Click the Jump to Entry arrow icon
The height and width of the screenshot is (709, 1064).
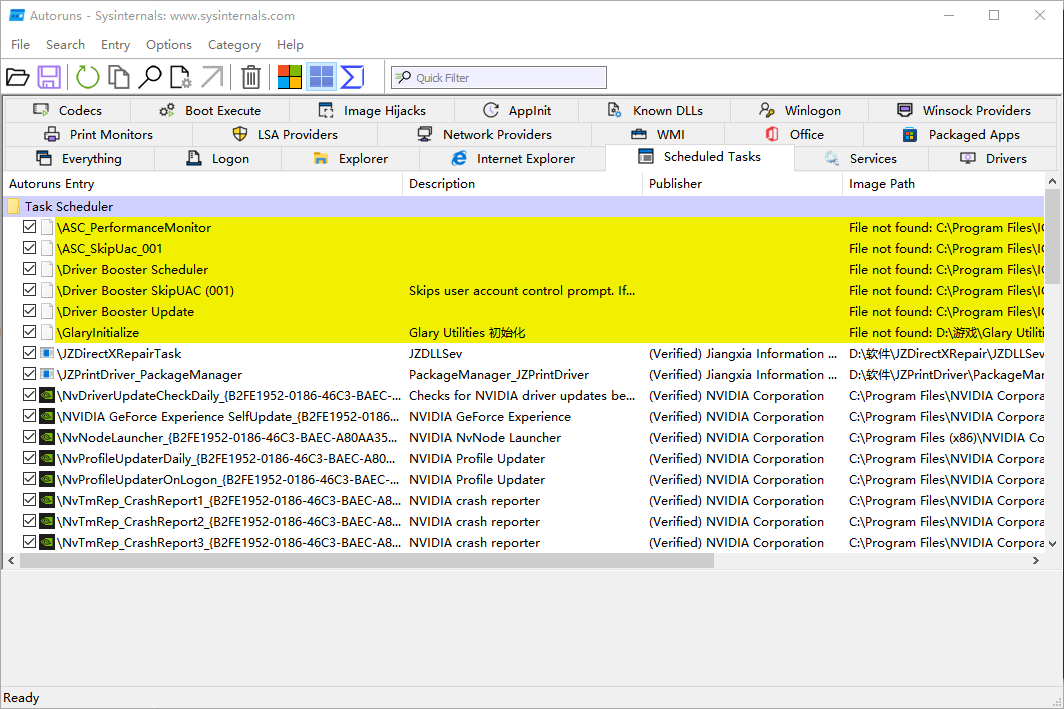pyautogui.click(x=212, y=77)
